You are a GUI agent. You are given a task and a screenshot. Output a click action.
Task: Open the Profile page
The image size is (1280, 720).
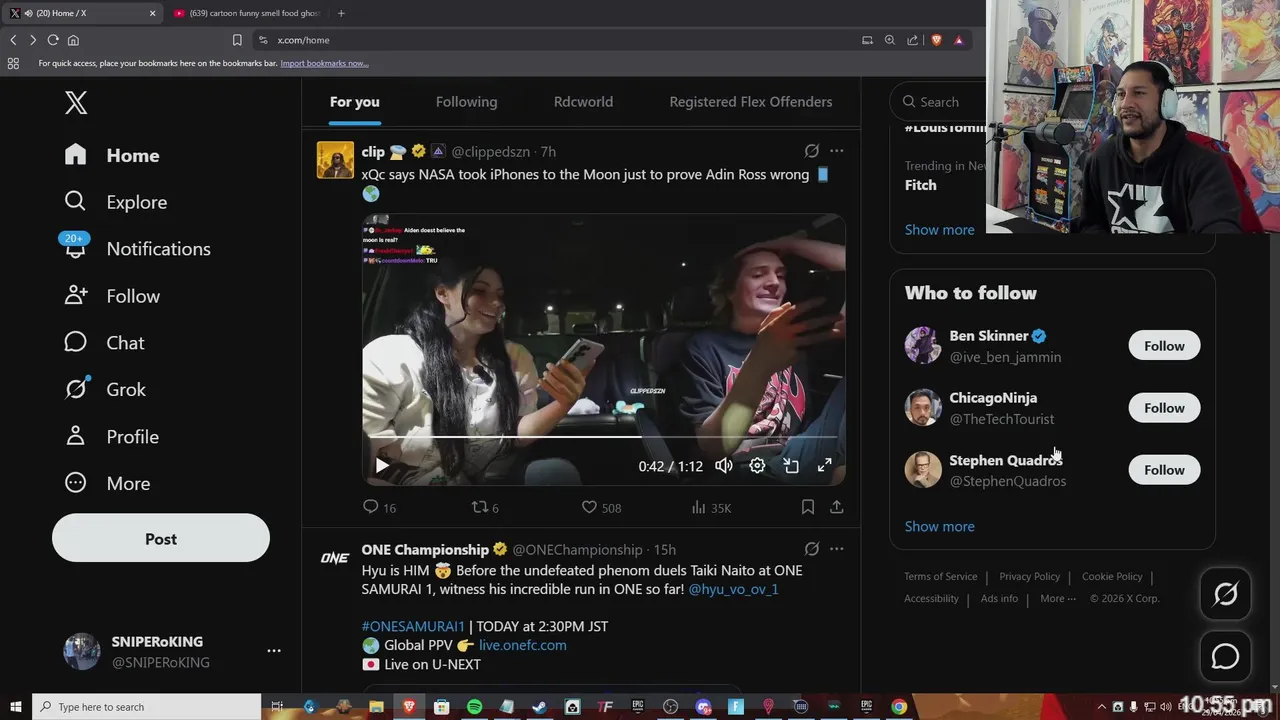111,437
